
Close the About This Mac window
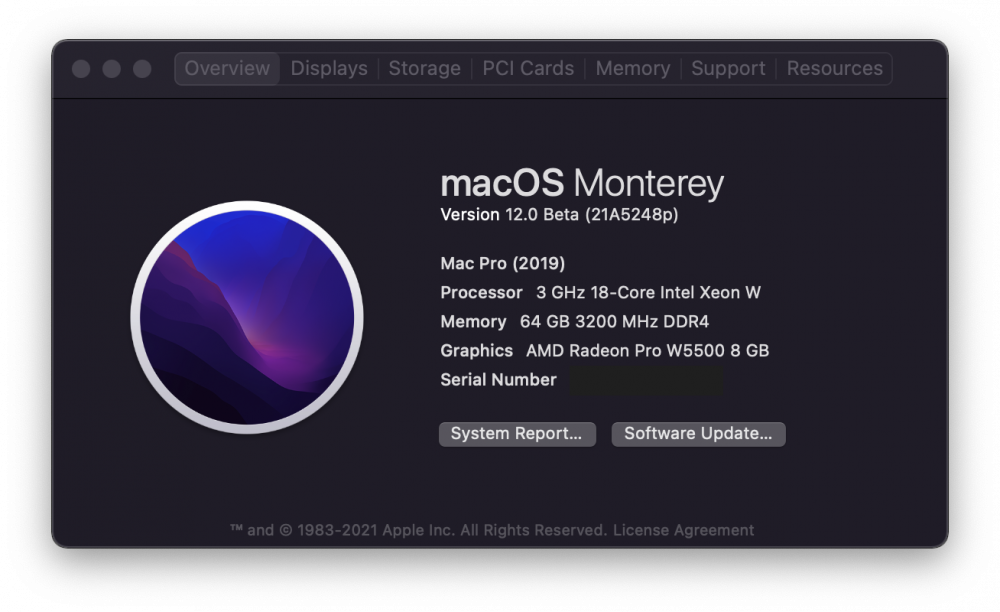coord(81,69)
